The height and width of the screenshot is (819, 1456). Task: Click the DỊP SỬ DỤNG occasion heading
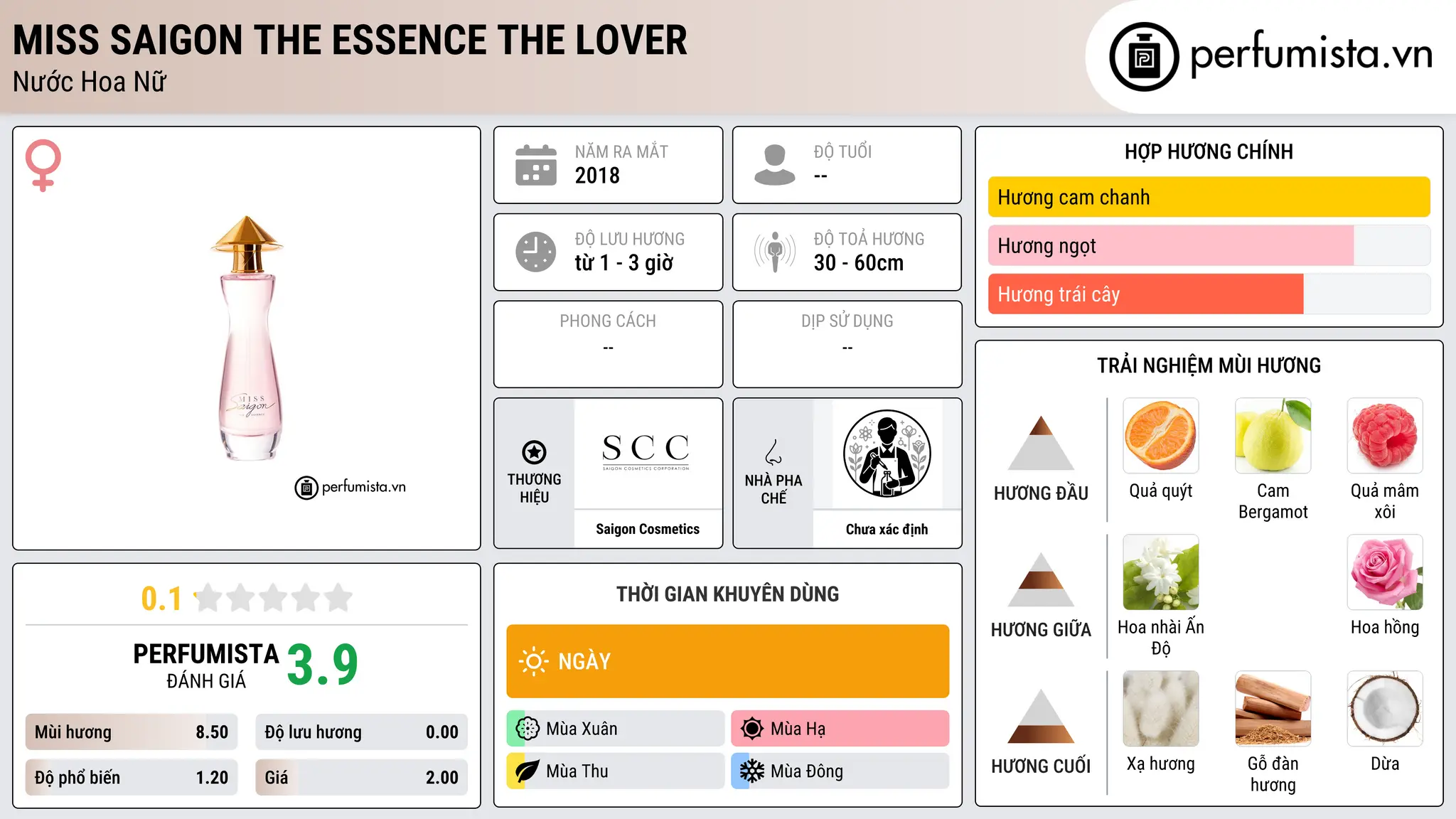tap(847, 321)
